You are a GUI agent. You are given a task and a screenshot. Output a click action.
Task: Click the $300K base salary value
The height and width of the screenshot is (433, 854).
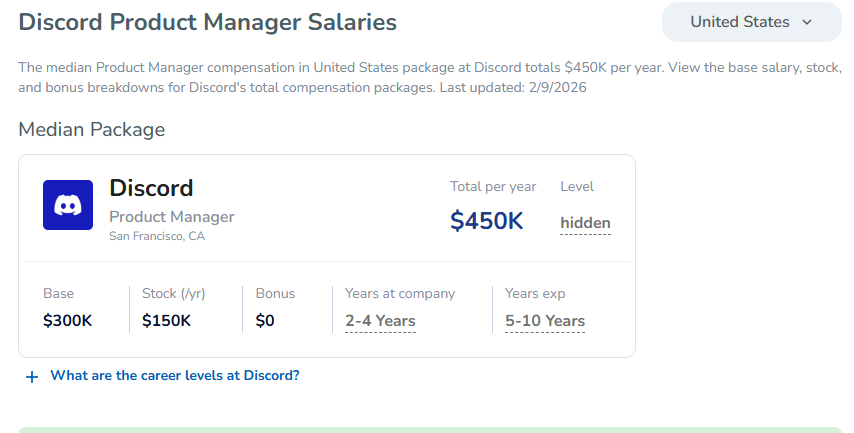[68, 321]
